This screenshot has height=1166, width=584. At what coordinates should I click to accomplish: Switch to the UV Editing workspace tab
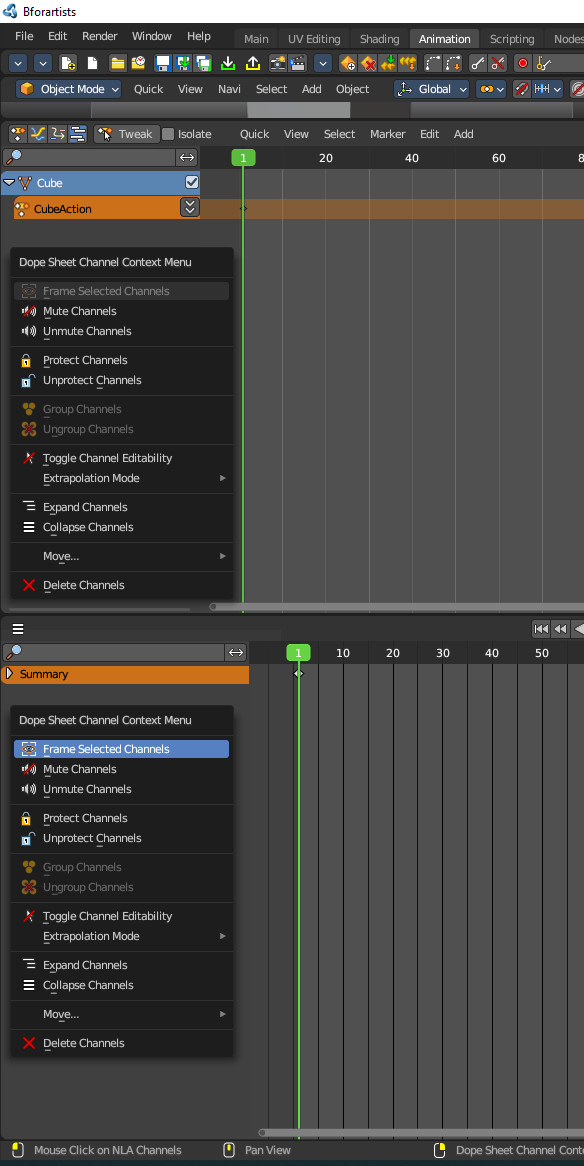(x=313, y=38)
